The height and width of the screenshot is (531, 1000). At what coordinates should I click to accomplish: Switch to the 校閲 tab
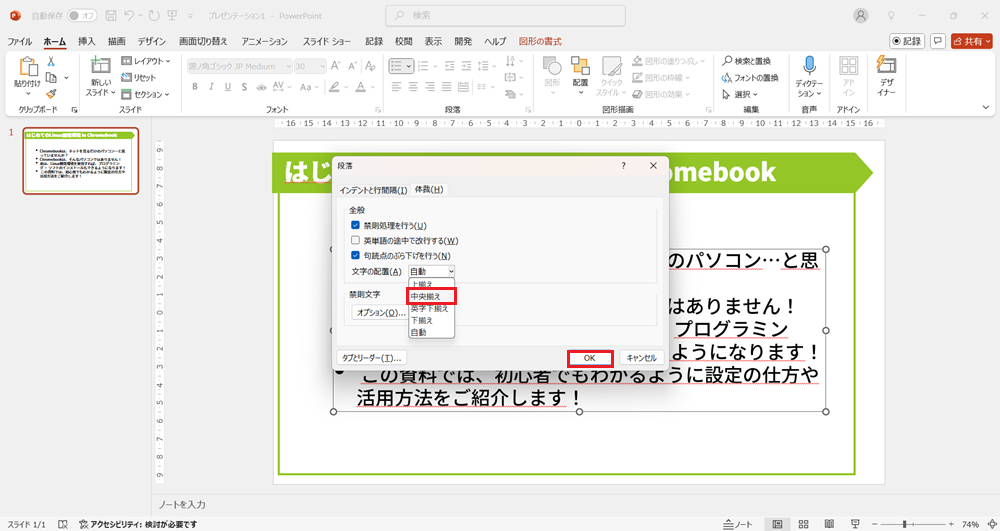tap(404, 41)
